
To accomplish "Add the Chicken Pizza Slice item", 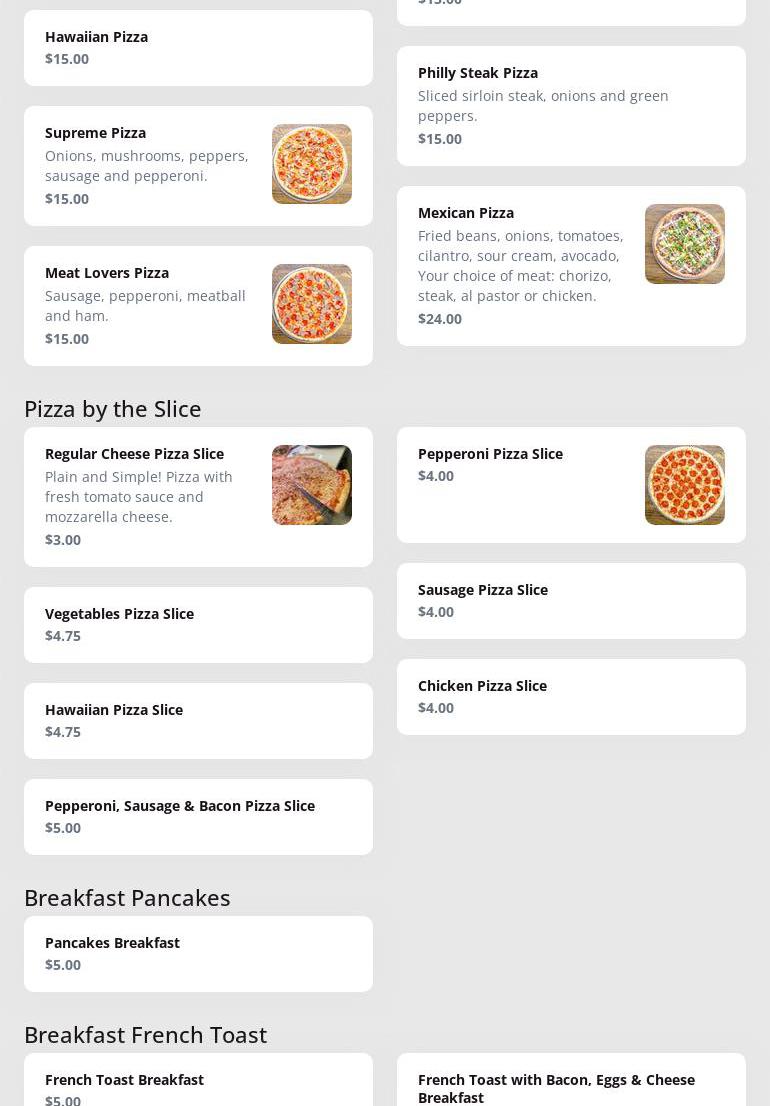I will pyautogui.click(x=571, y=697).
